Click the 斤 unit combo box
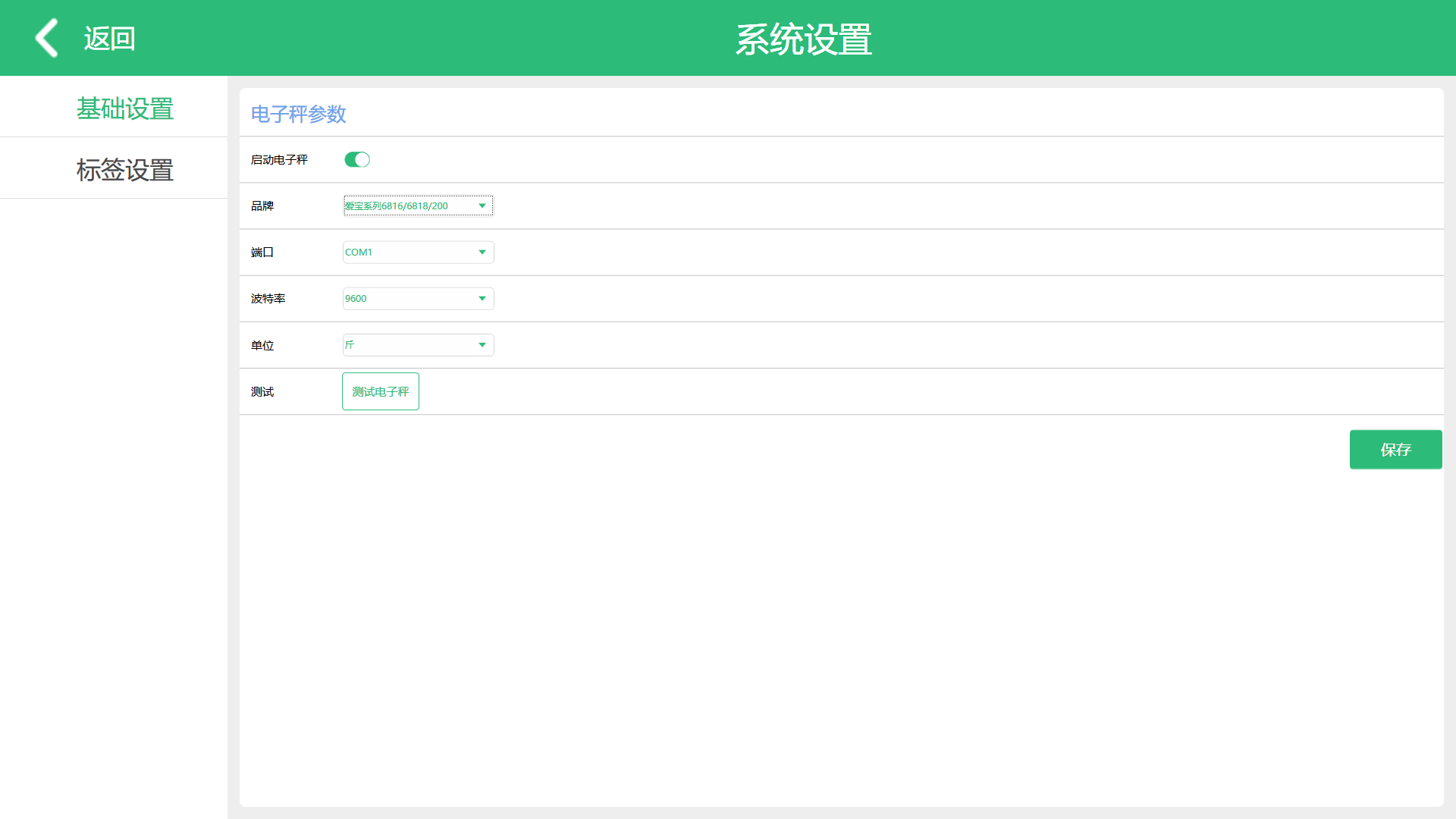Viewport: 1456px width, 819px height. 409,345
